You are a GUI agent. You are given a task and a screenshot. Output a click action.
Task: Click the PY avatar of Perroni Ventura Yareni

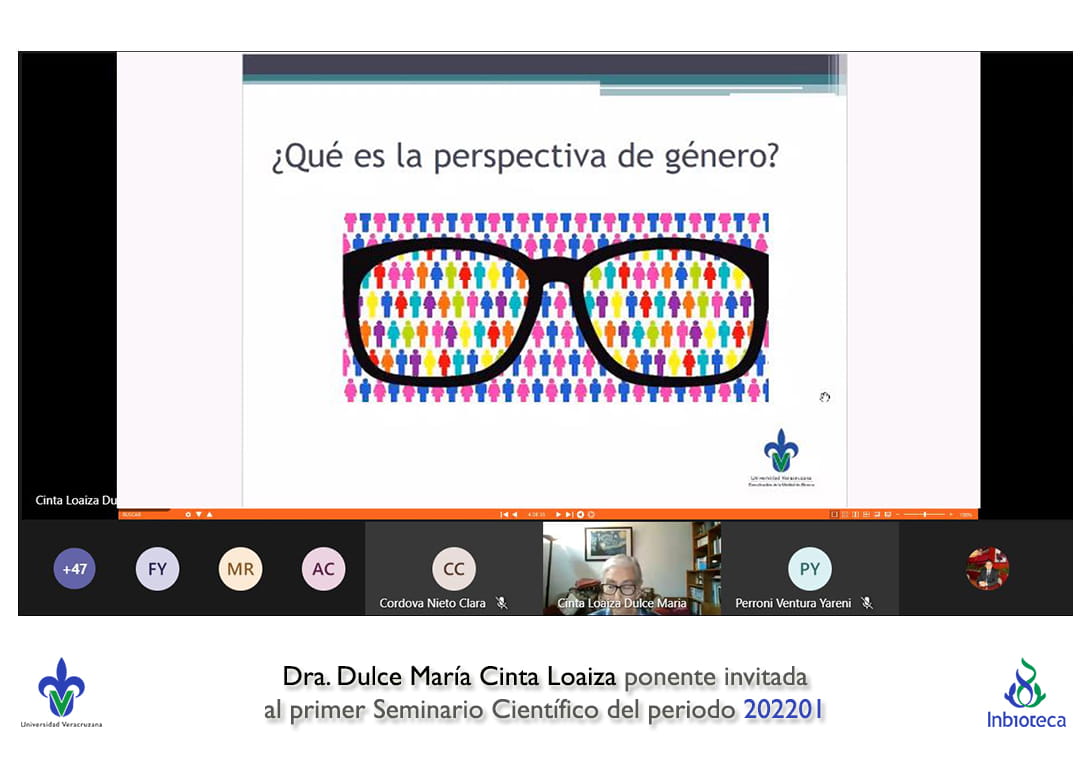809,569
